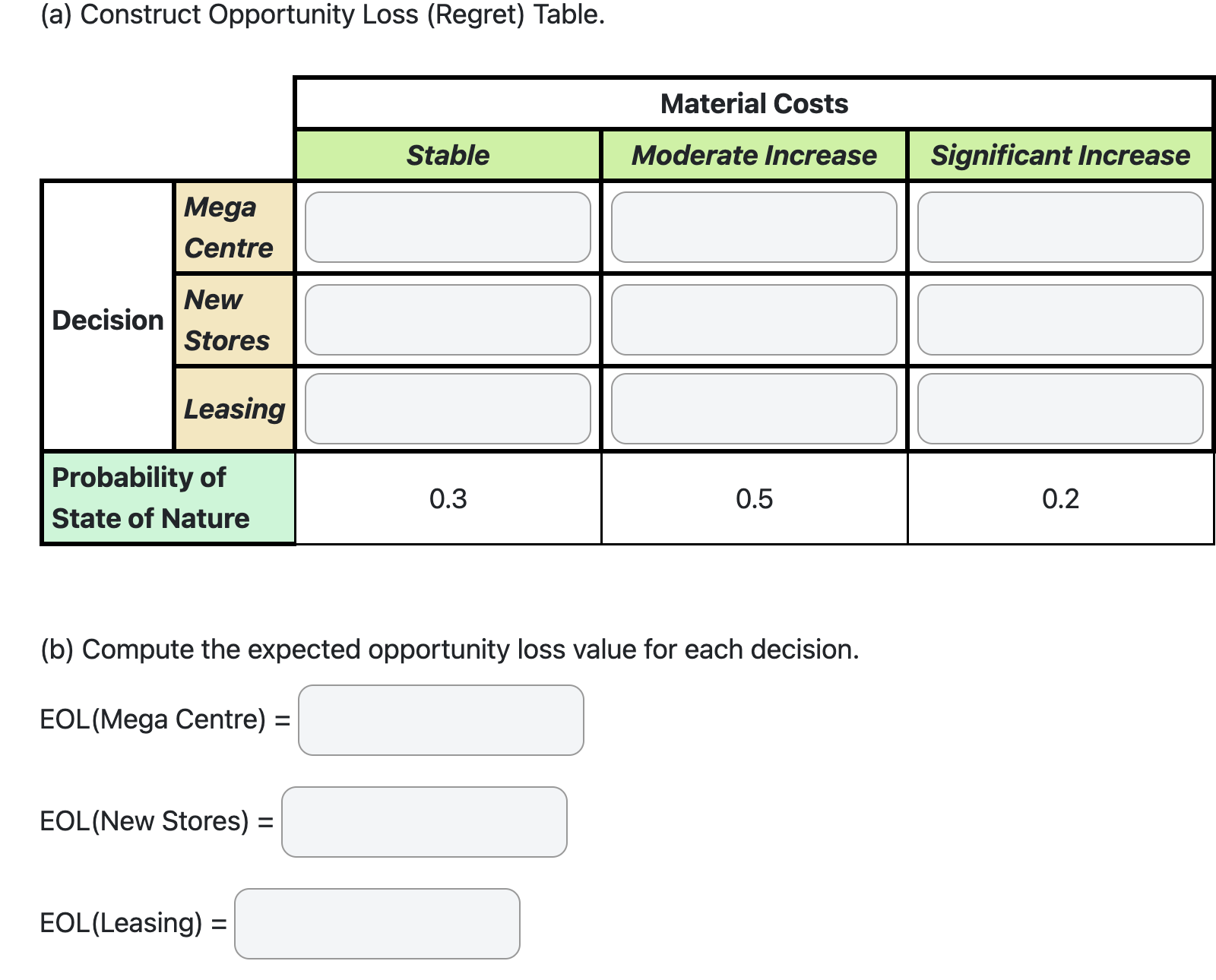Select the Leasing row label

coord(233,409)
